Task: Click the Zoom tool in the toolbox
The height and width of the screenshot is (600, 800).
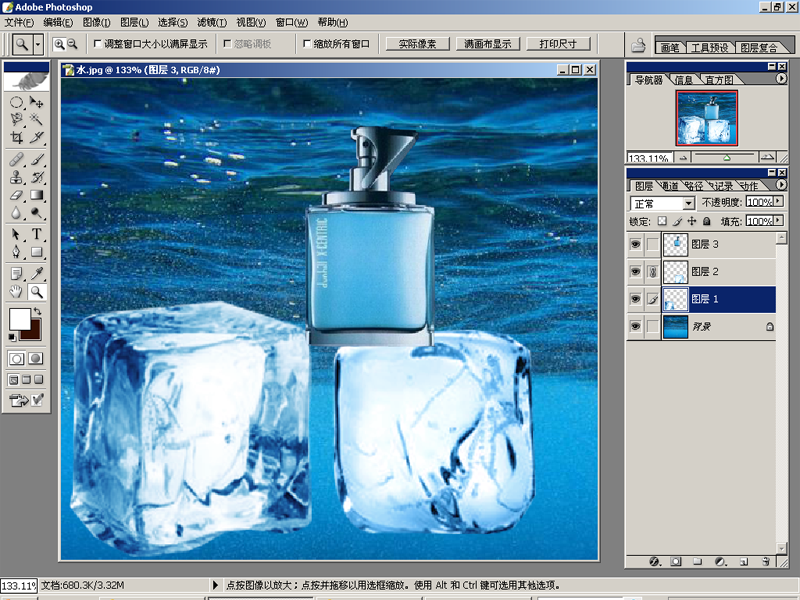Action: [36, 292]
